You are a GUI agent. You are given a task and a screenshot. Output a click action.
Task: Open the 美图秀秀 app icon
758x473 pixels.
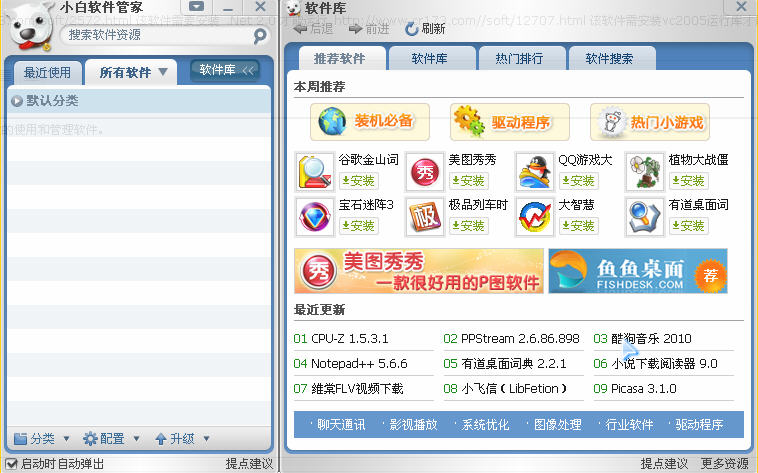[x=425, y=172]
